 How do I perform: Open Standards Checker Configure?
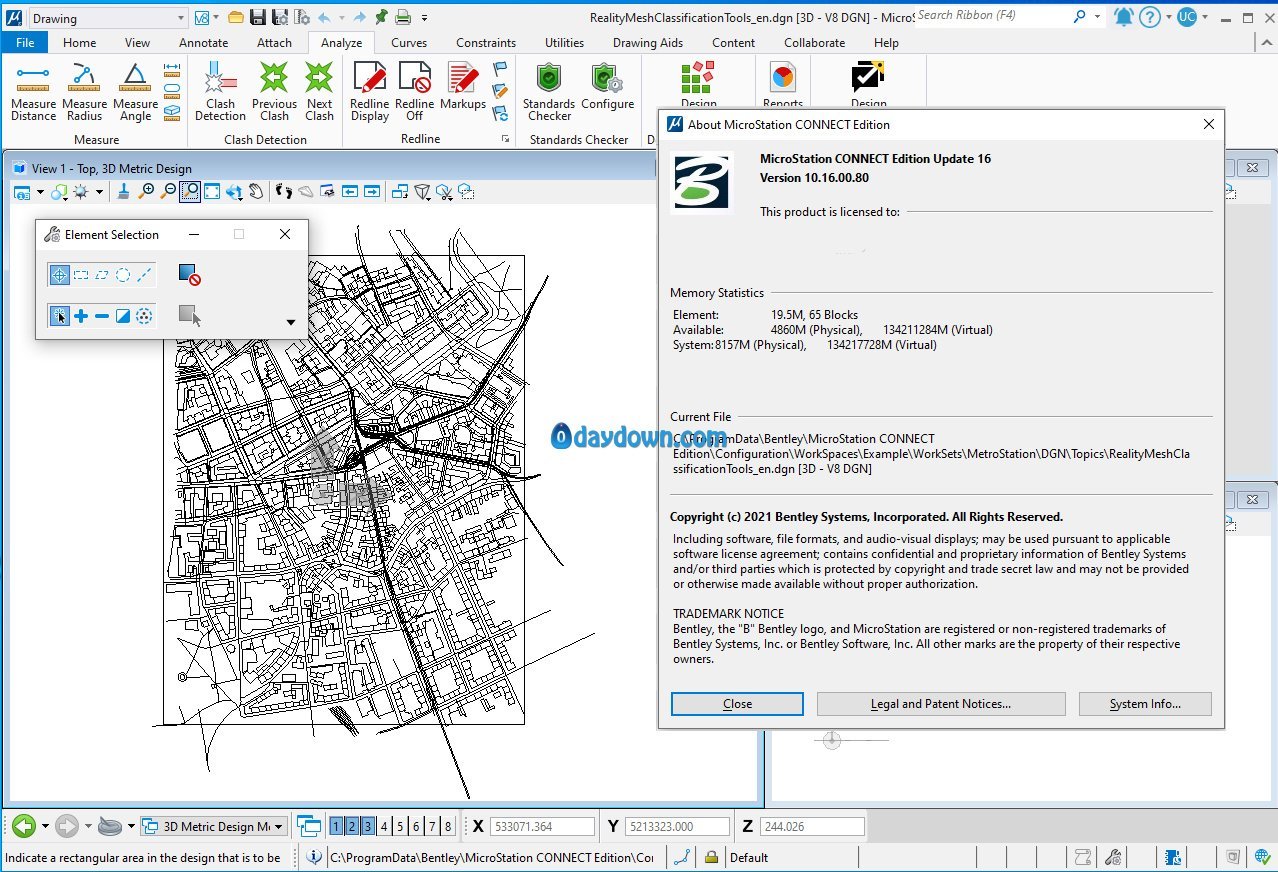click(607, 86)
